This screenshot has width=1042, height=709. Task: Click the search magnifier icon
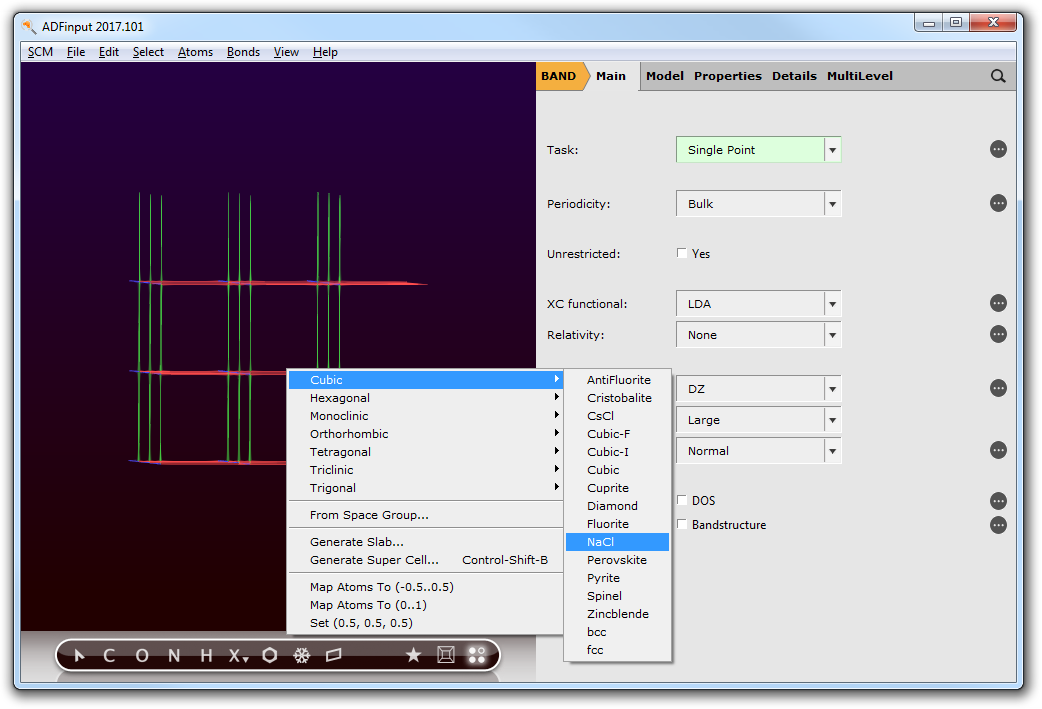998,76
